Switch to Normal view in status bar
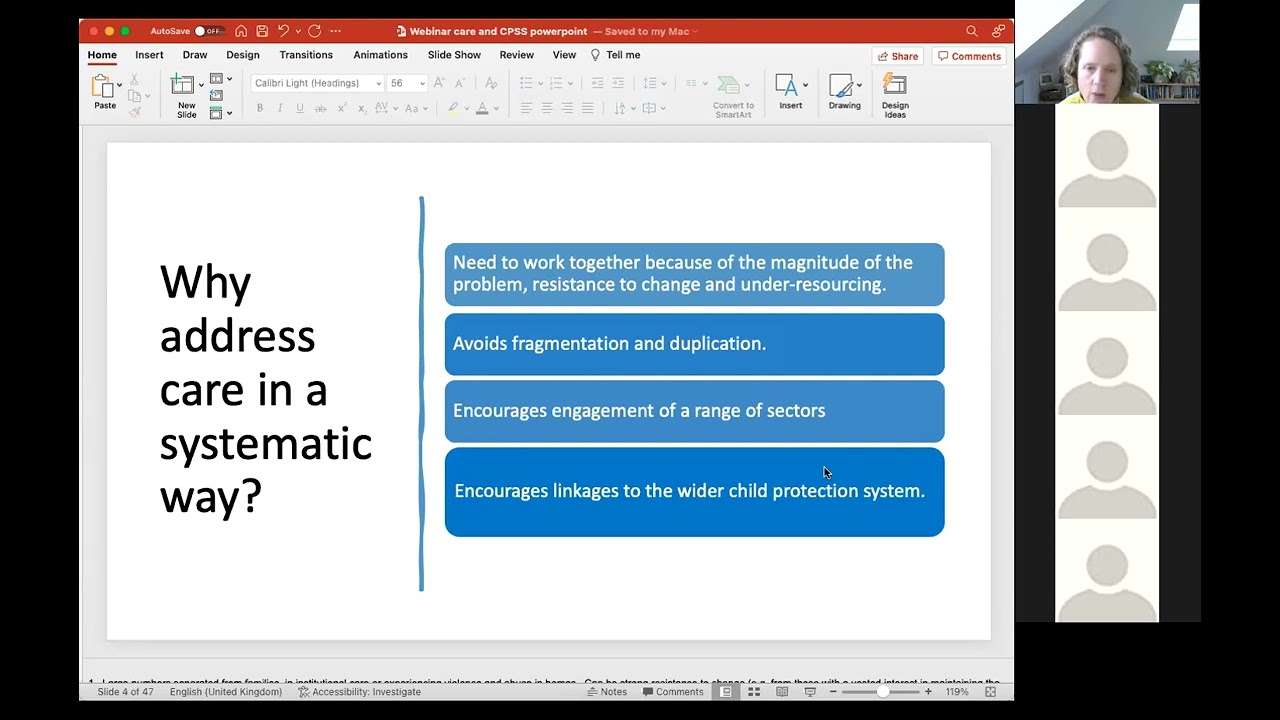Viewport: 1280px width, 720px height. [726, 692]
